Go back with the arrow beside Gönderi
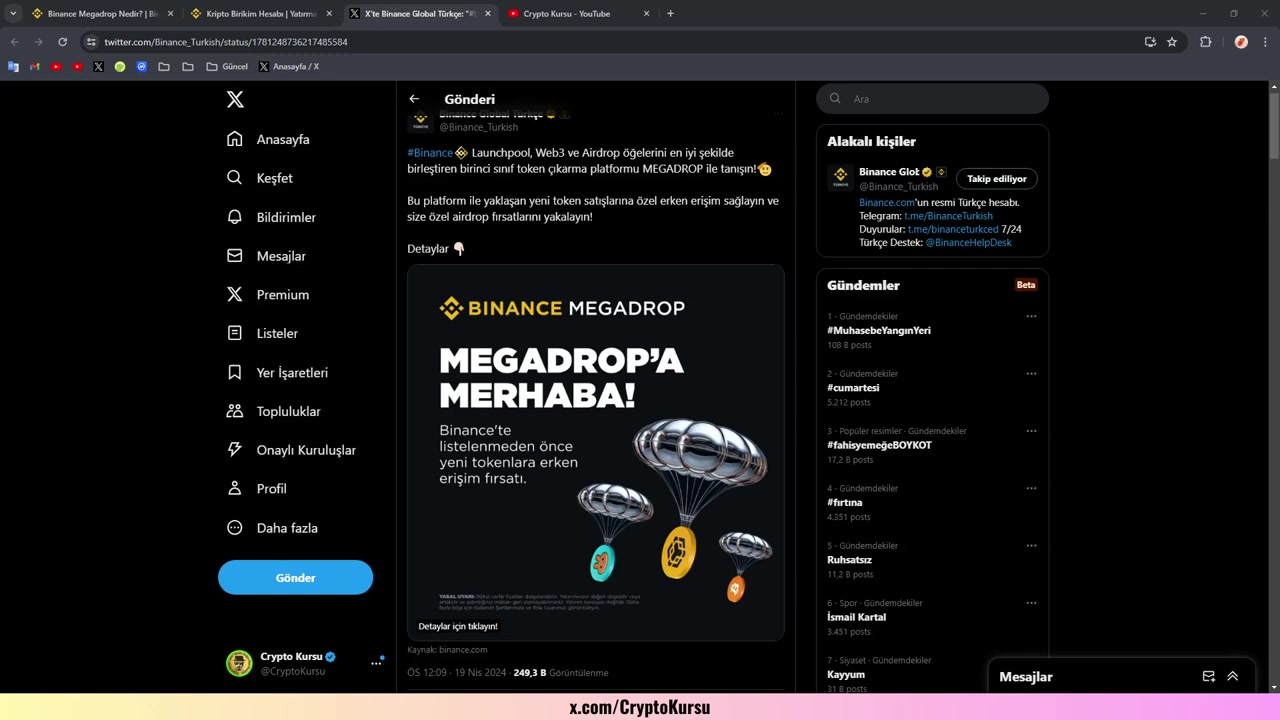Viewport: 1280px width, 720px height. 414,99
